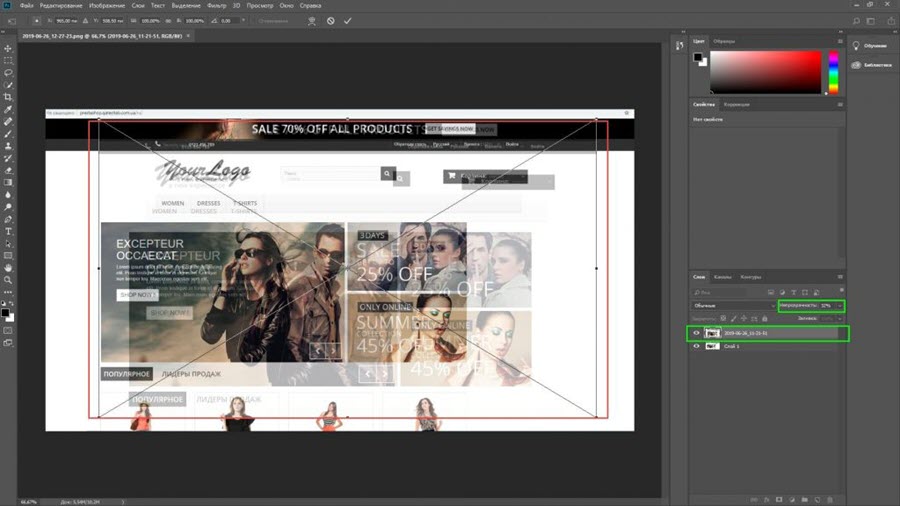Select the Type (T) tool
900x506 pixels.
click(8, 231)
